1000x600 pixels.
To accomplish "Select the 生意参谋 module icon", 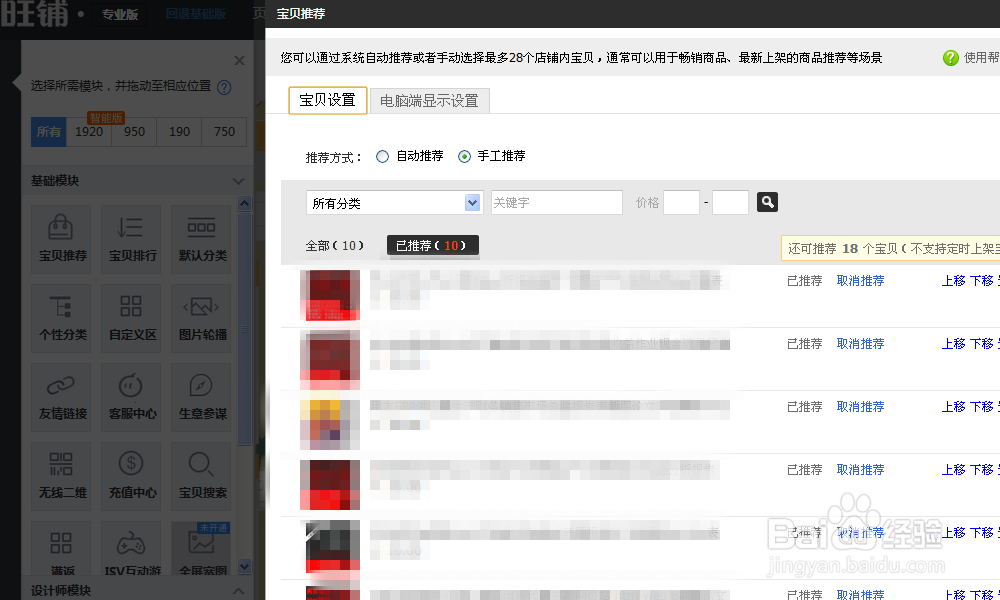I will click(x=201, y=397).
